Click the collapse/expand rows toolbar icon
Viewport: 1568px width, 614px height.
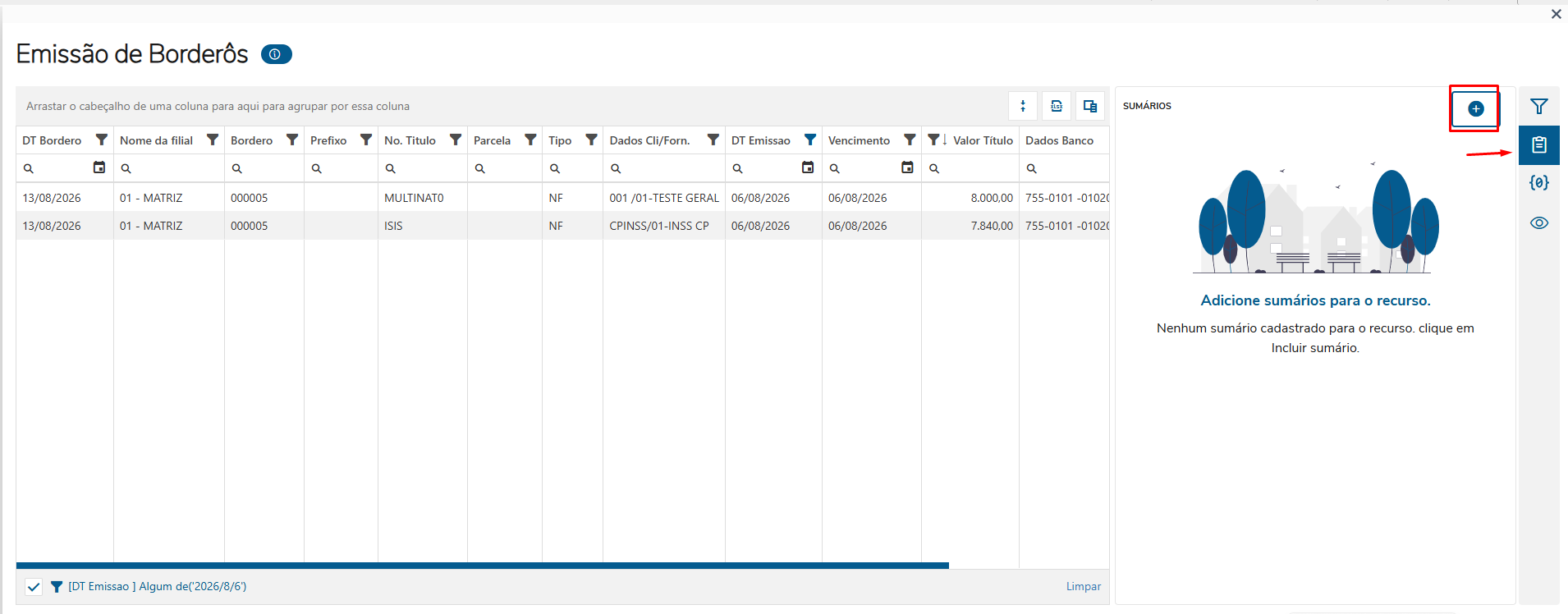tap(1023, 106)
